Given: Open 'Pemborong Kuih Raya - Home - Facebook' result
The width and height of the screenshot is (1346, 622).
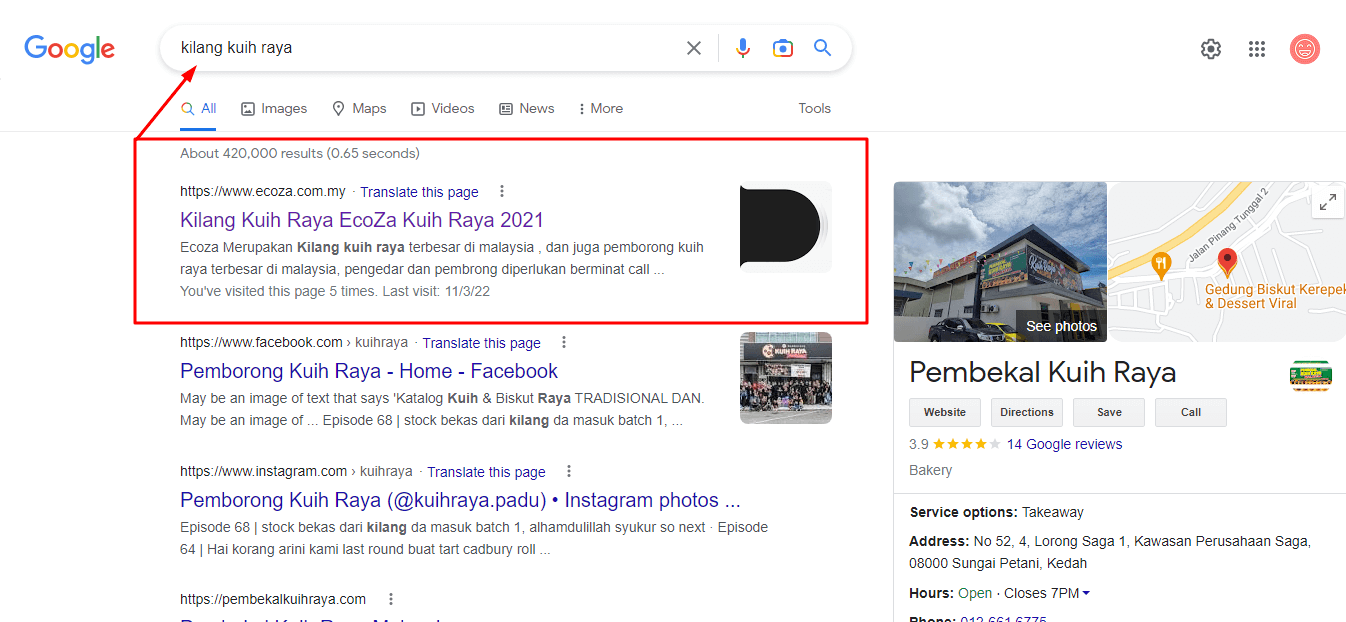Looking at the screenshot, I should 369,371.
